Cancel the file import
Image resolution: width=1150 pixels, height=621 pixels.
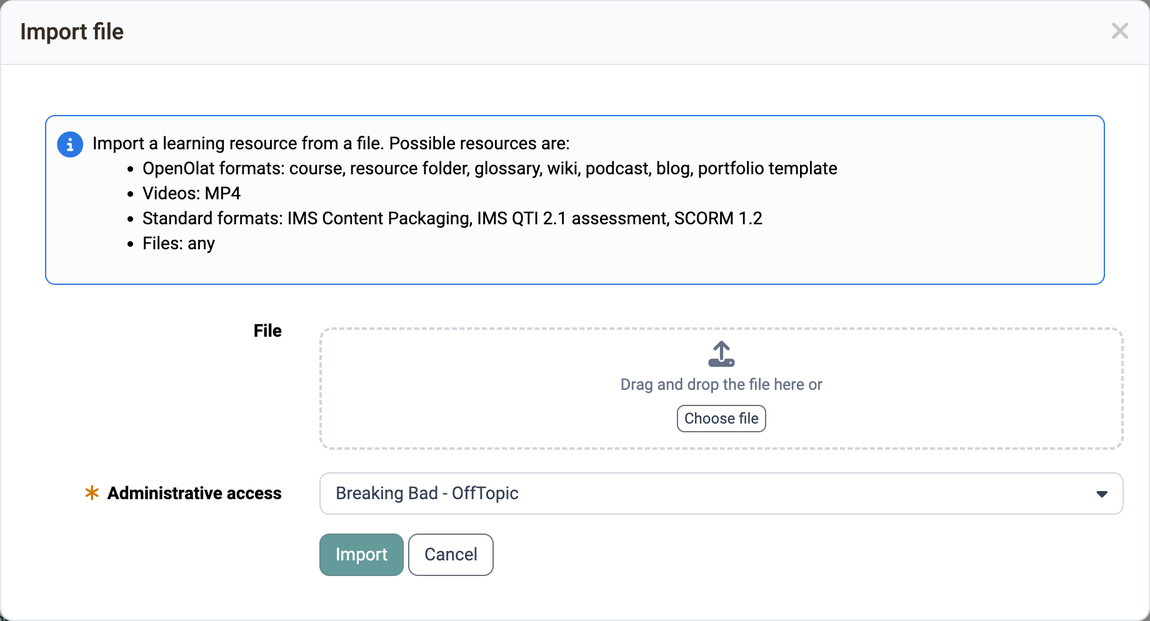click(450, 554)
